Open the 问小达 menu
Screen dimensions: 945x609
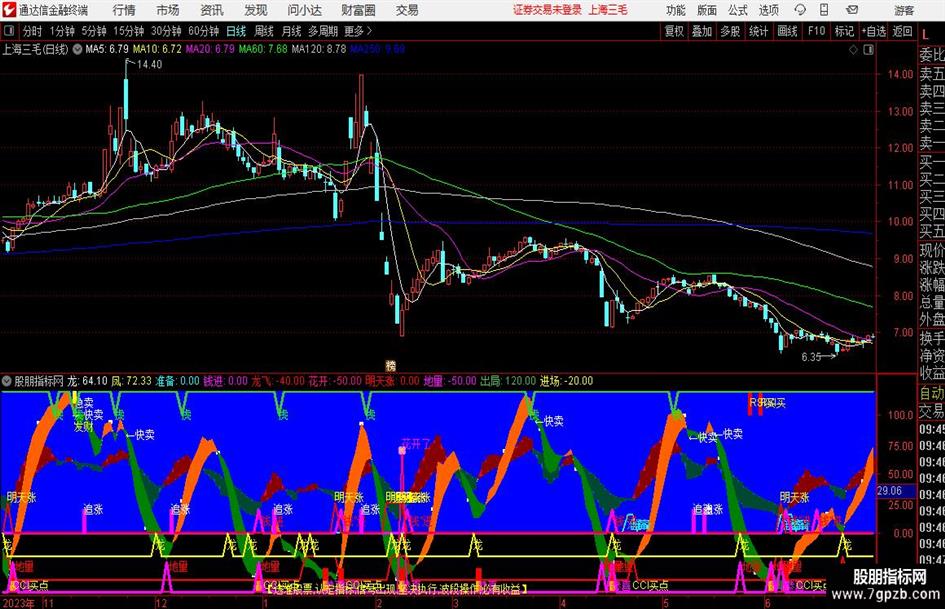(304, 10)
